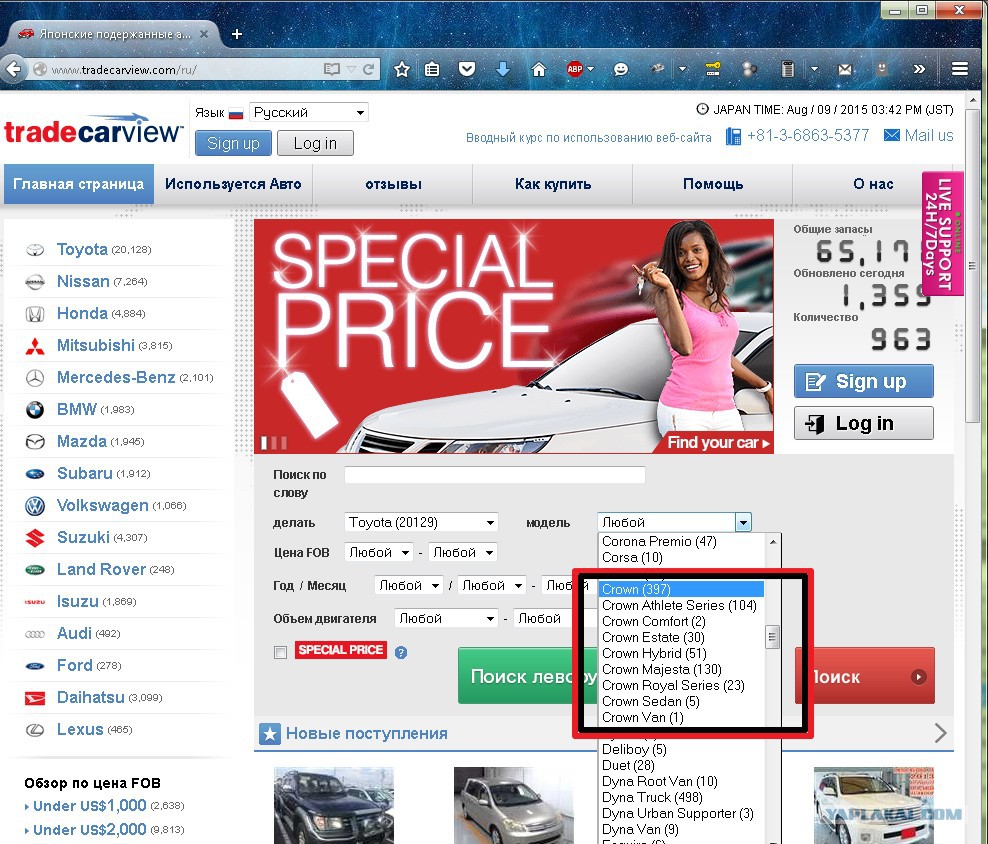The width and height of the screenshot is (988, 844).
Task: Click the Toyota brand logo in the sidebar
Action: pyautogui.click(x=35, y=250)
